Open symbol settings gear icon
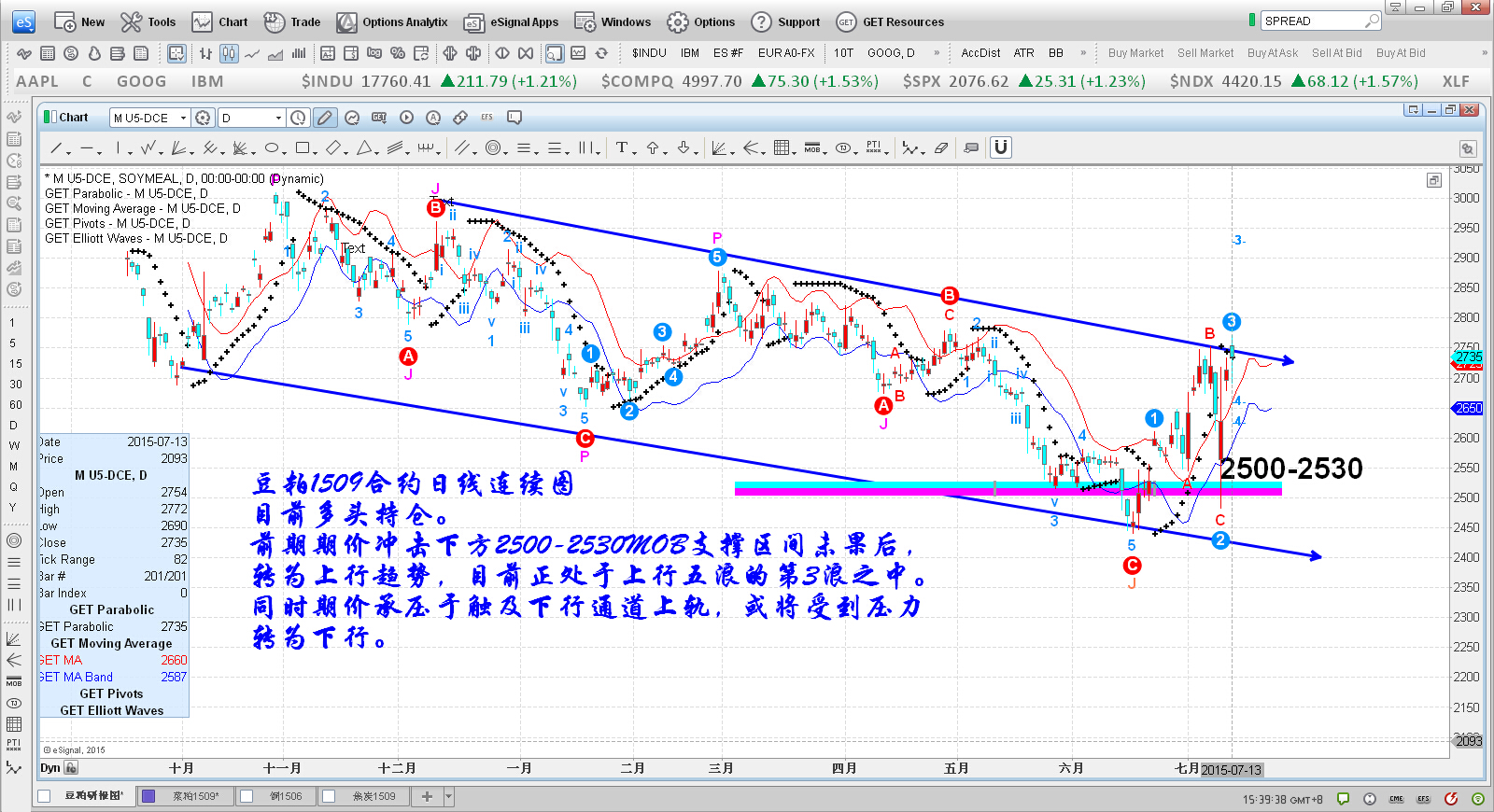This screenshot has height=812, width=1494. point(203,118)
